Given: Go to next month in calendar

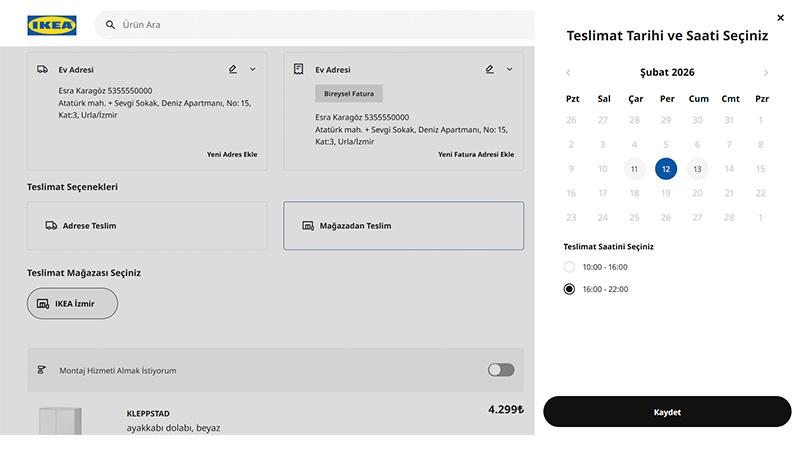Looking at the screenshot, I should (766, 73).
